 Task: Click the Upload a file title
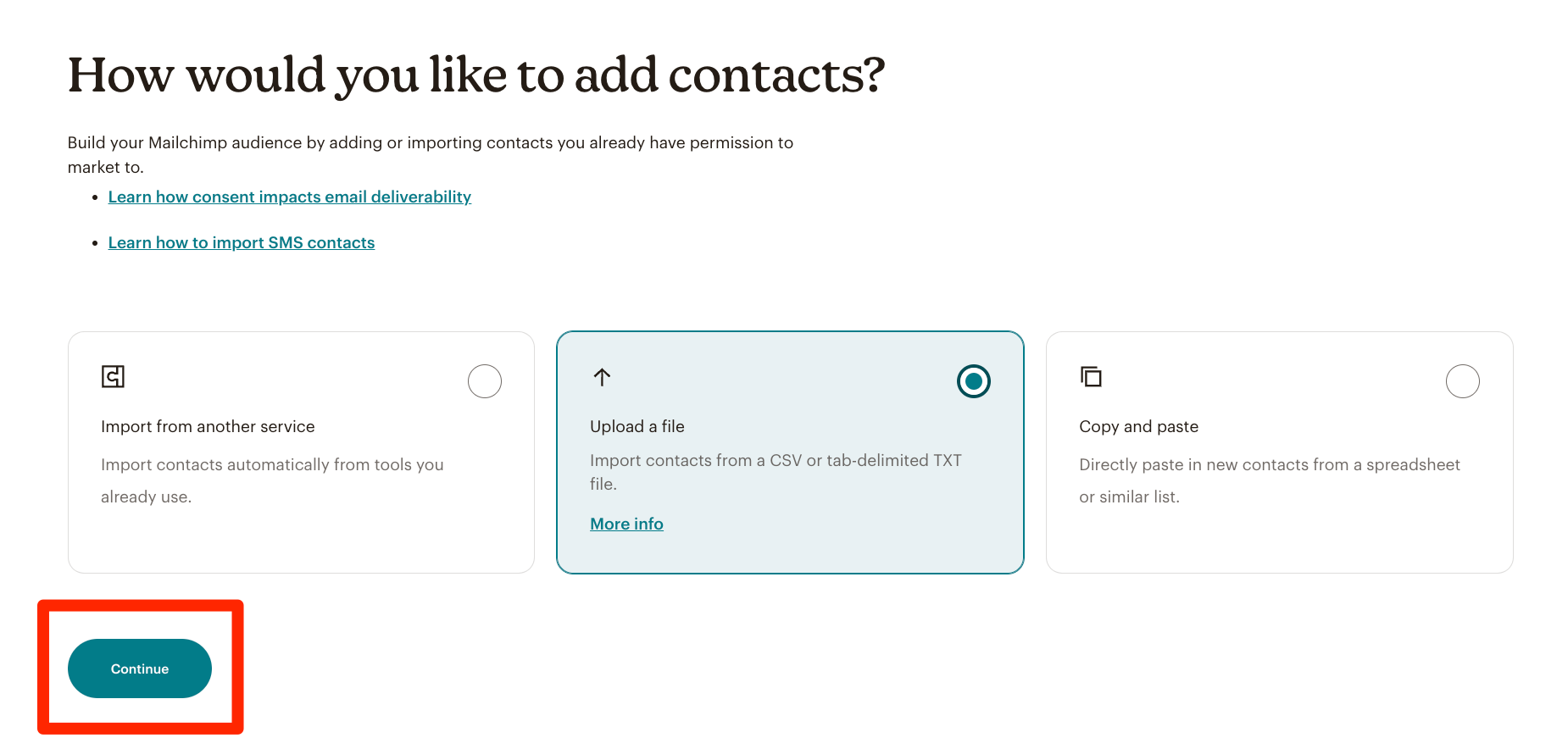coord(637,426)
